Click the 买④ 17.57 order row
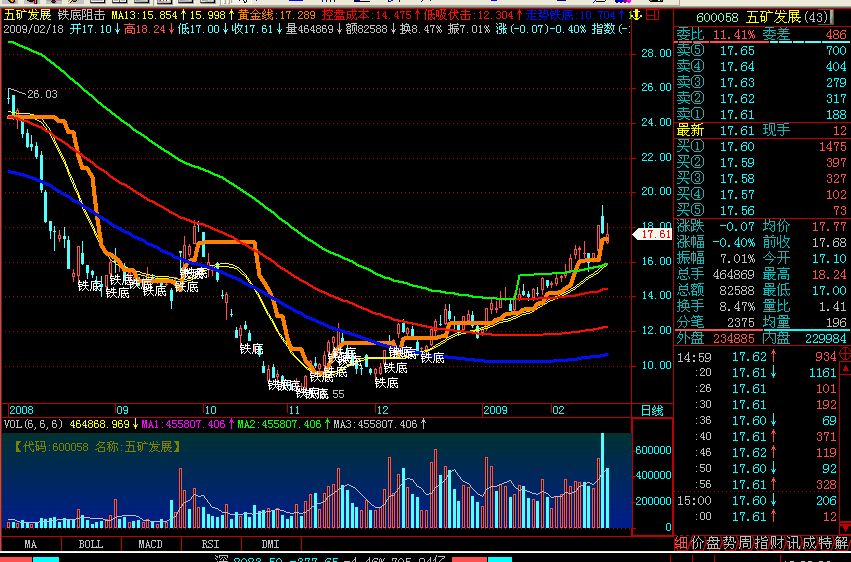Screen dimensions: 851x562 [x=761, y=194]
